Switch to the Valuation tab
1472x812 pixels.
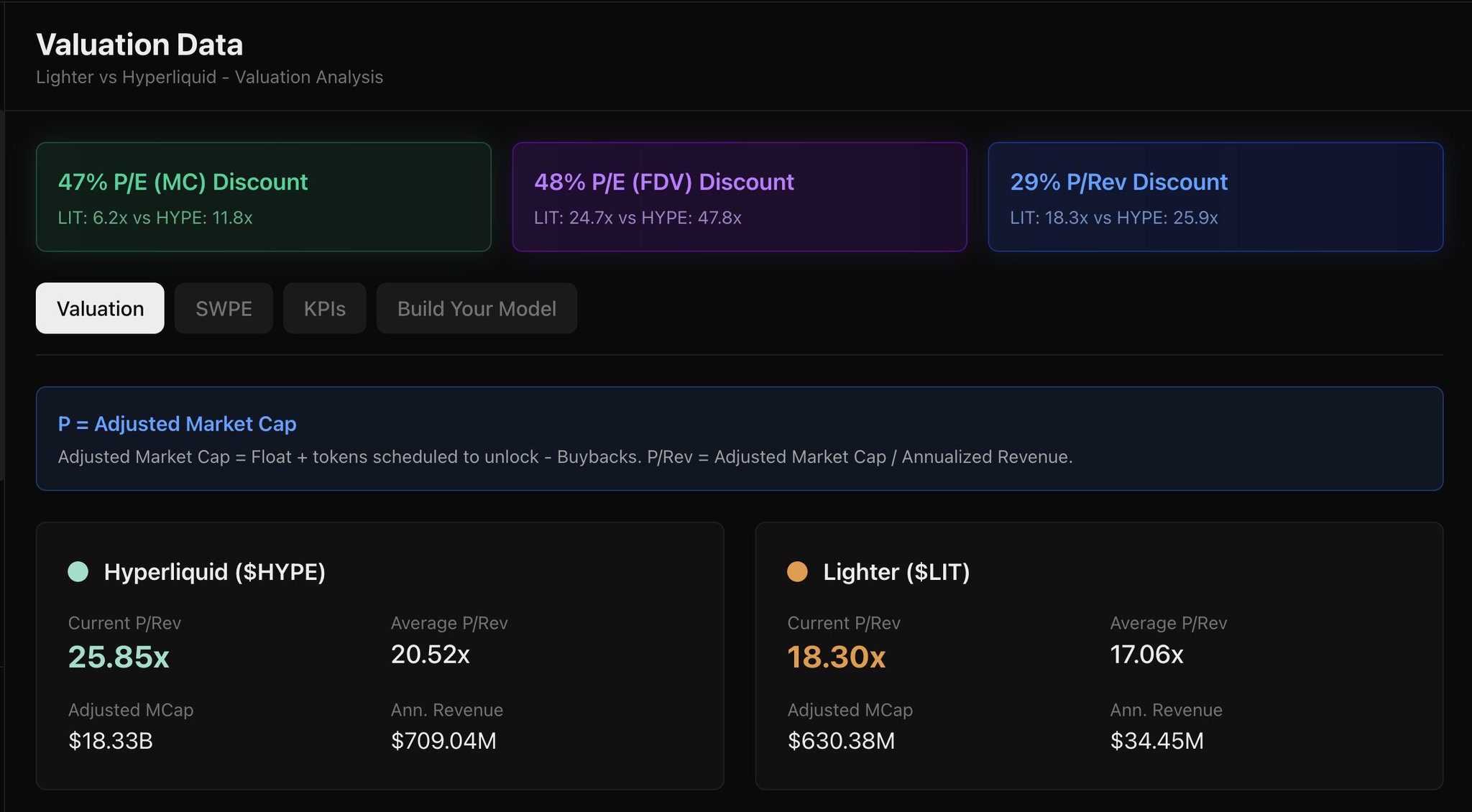[x=100, y=308]
